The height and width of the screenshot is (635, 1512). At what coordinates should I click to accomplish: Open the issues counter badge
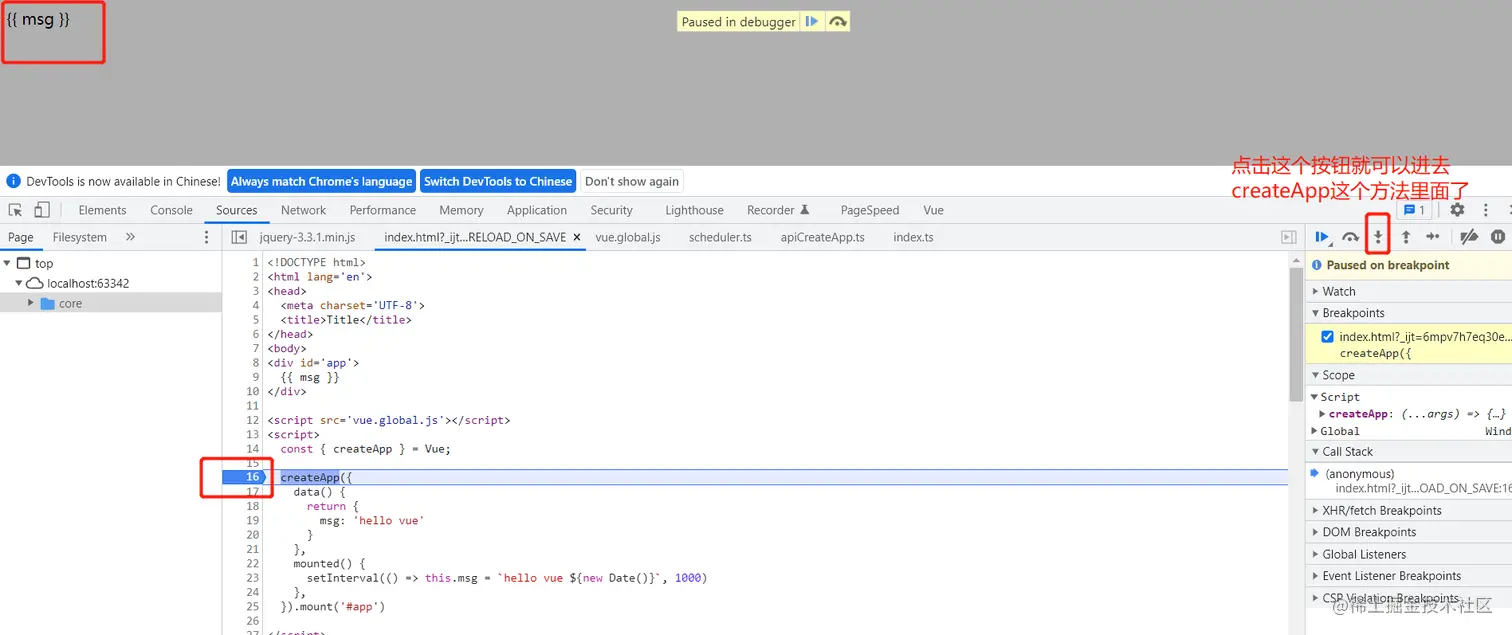1414,210
